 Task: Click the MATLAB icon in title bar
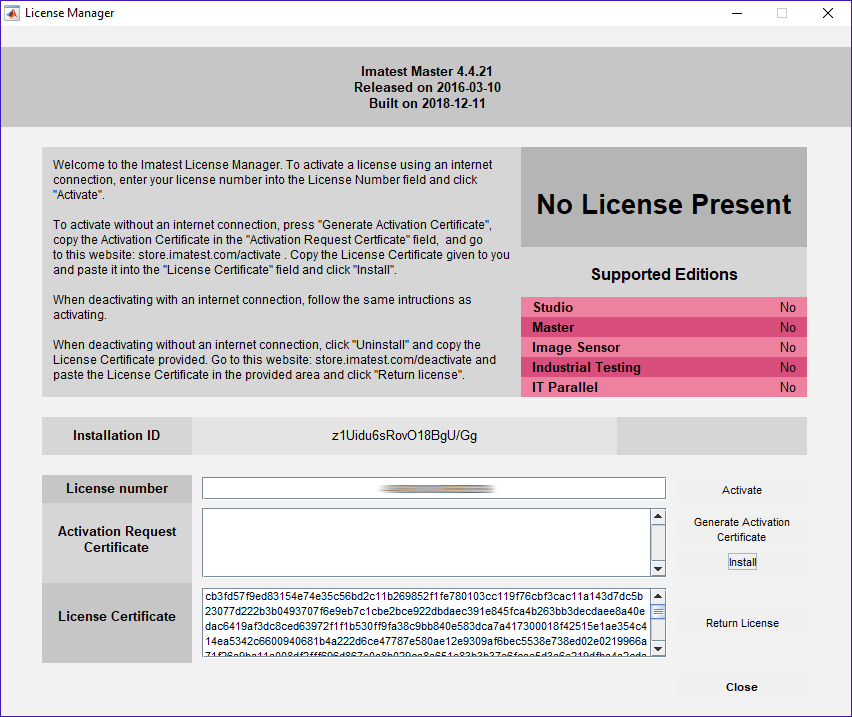coord(12,13)
